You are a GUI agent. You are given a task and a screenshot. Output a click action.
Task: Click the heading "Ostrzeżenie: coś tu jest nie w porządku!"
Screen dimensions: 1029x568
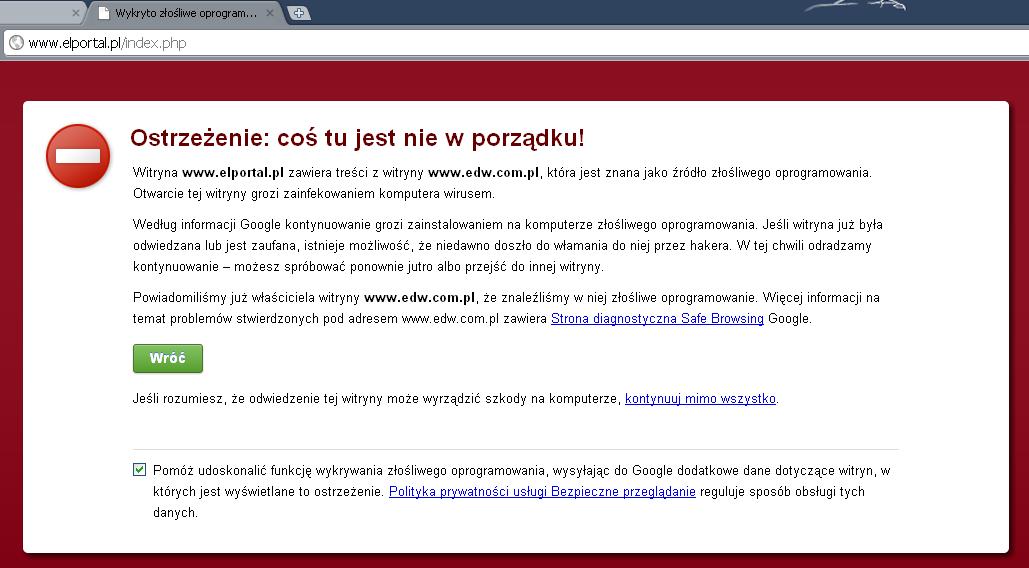tap(357, 138)
